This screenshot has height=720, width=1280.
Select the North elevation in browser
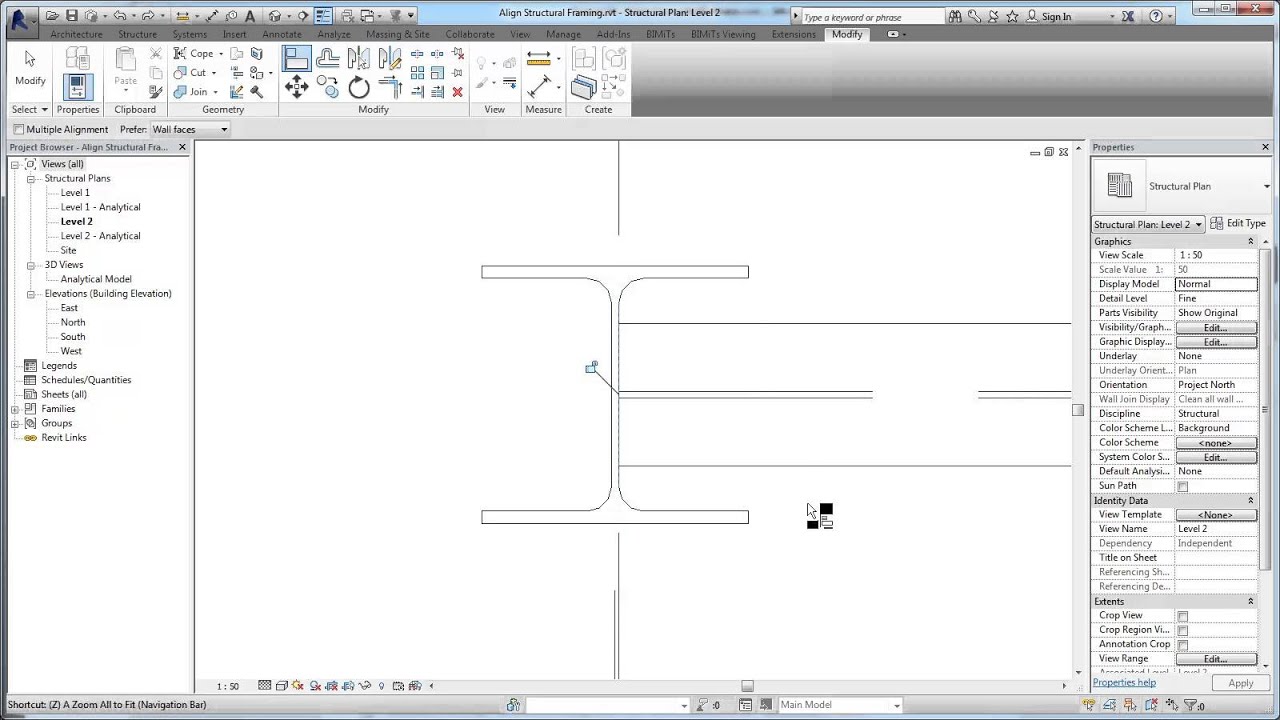click(73, 322)
